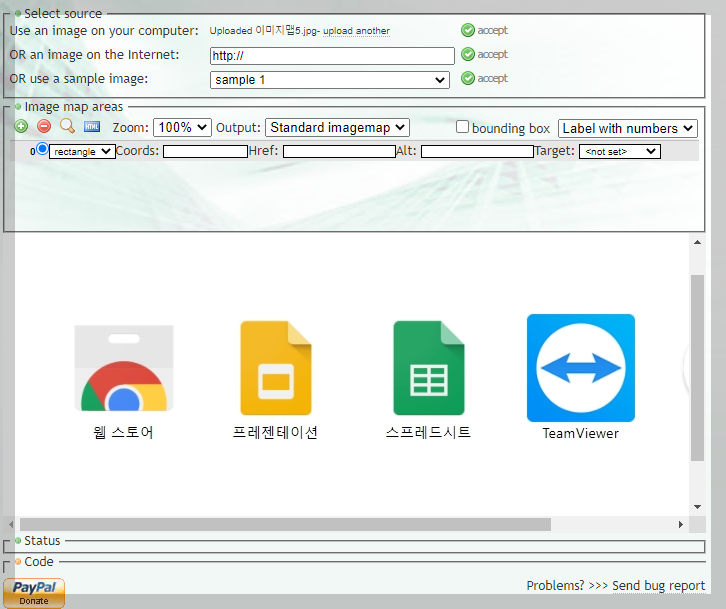726x609 pixels.
Task: Click the text 'Uploaded 이미지맵5.jpg'
Action: (x=263, y=31)
